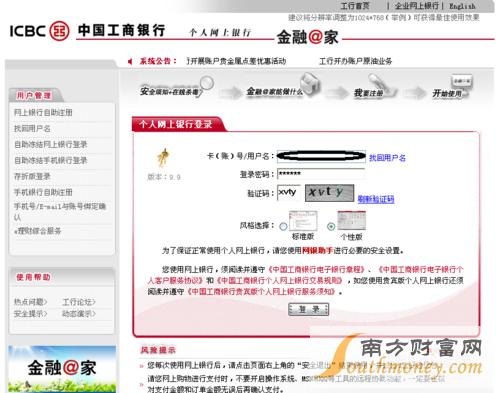
Task: Click the 开展账户贵金属点差优惠活动 announcement
Action: click(236, 61)
